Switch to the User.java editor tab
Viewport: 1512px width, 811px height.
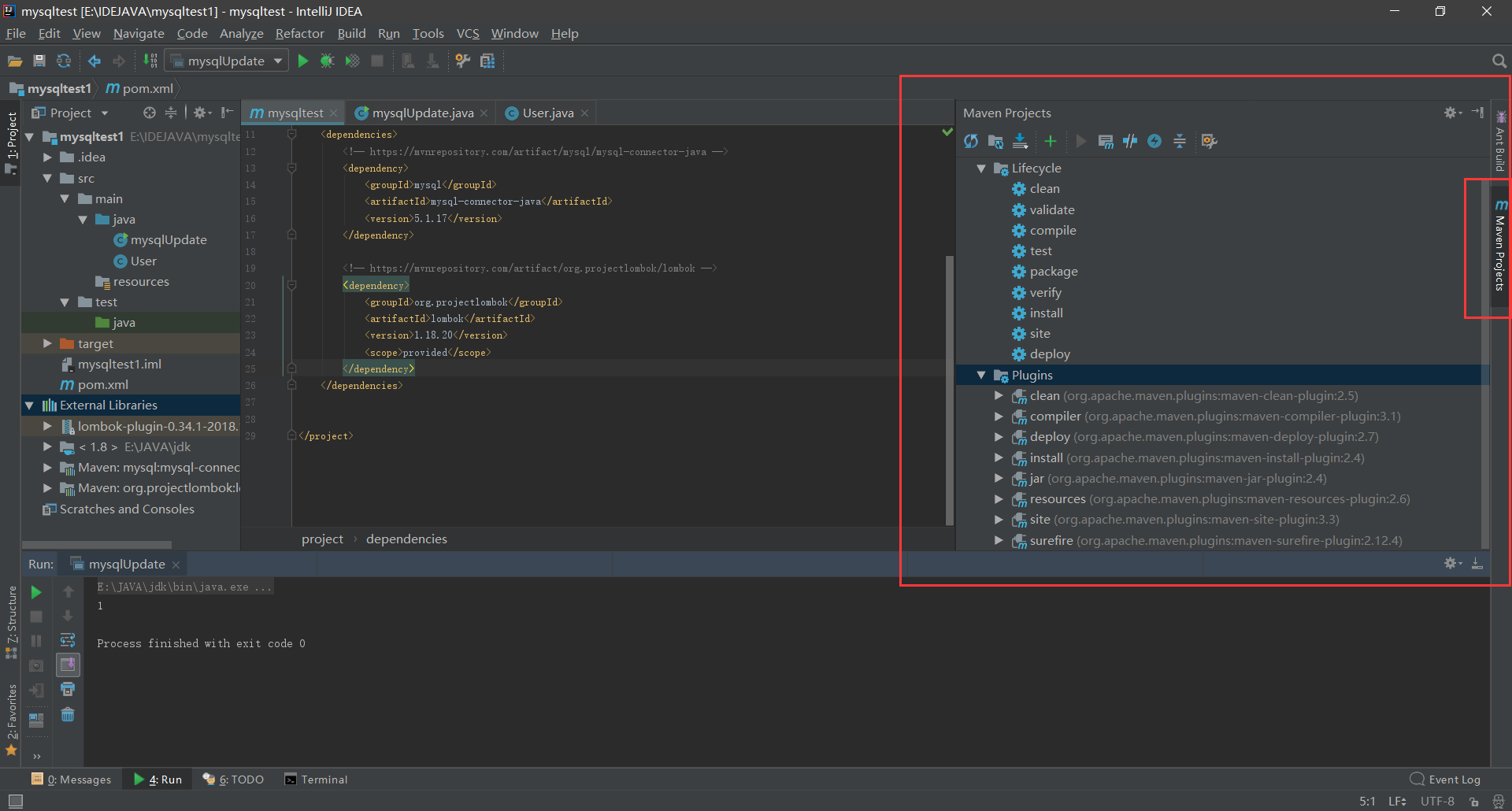(x=547, y=113)
